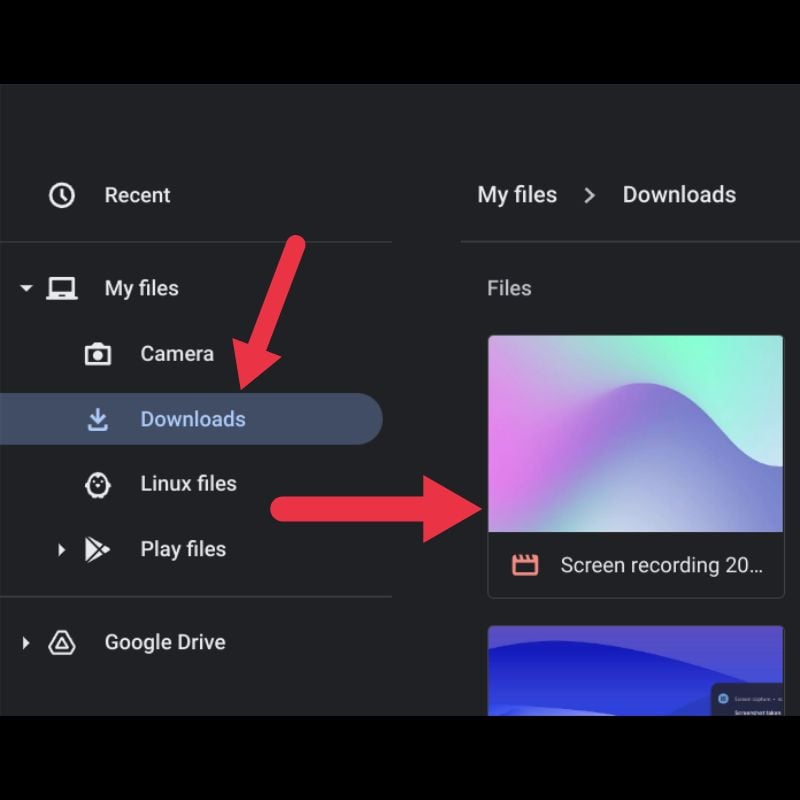Open the Camera folder

pyautogui.click(x=176, y=354)
